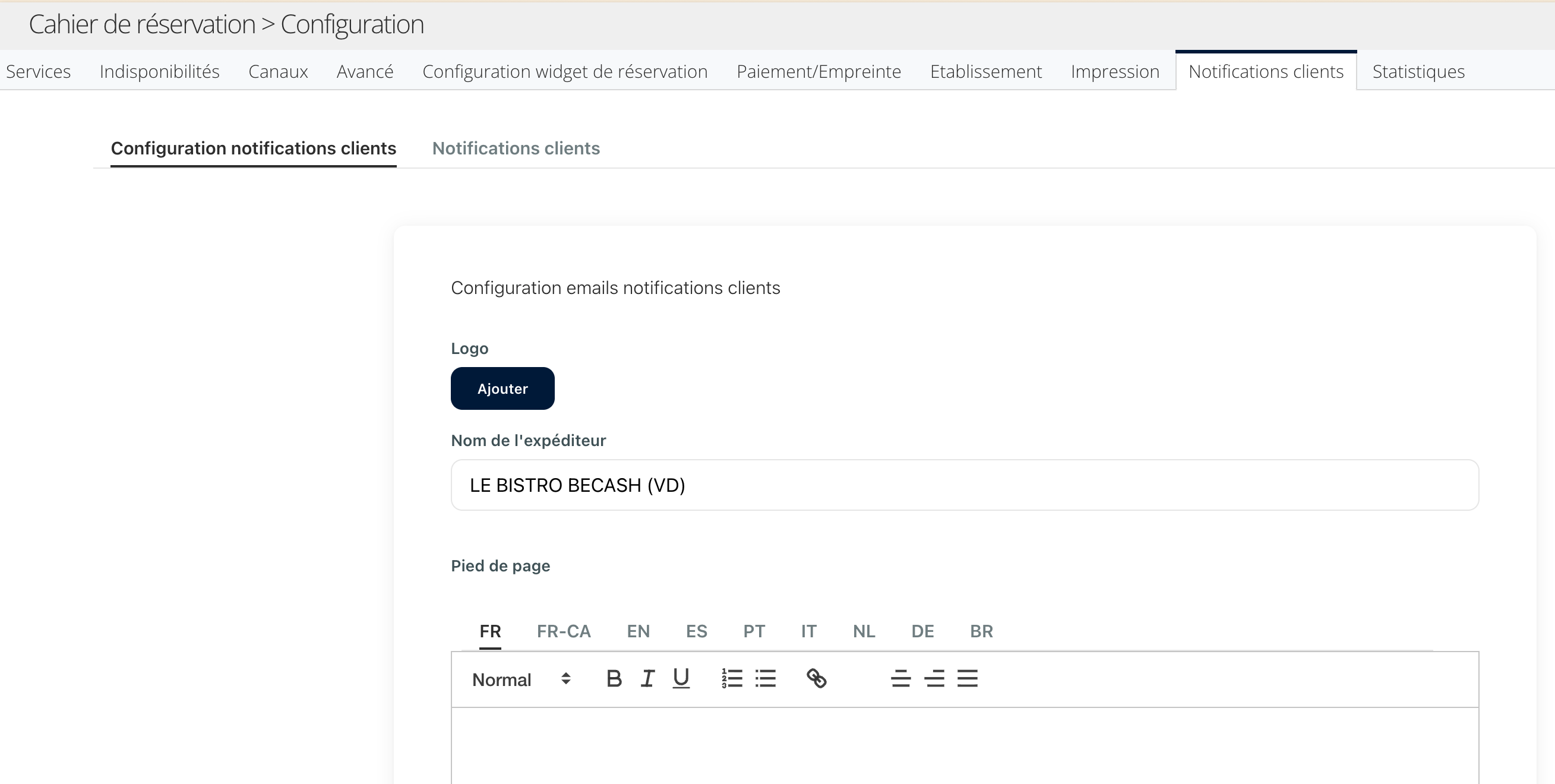
Task: Open the Notifications clients sub-tab
Action: [x=516, y=148]
